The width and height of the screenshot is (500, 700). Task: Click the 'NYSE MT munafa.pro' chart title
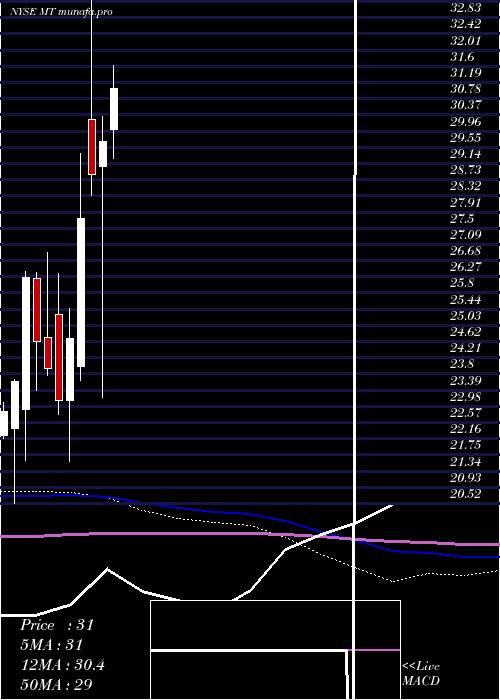(x=61, y=12)
